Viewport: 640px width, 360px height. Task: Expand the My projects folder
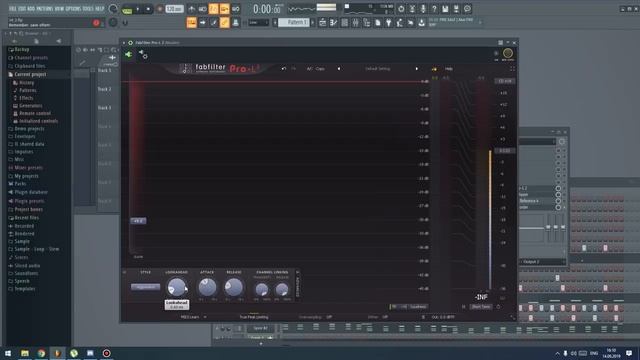coord(27,176)
